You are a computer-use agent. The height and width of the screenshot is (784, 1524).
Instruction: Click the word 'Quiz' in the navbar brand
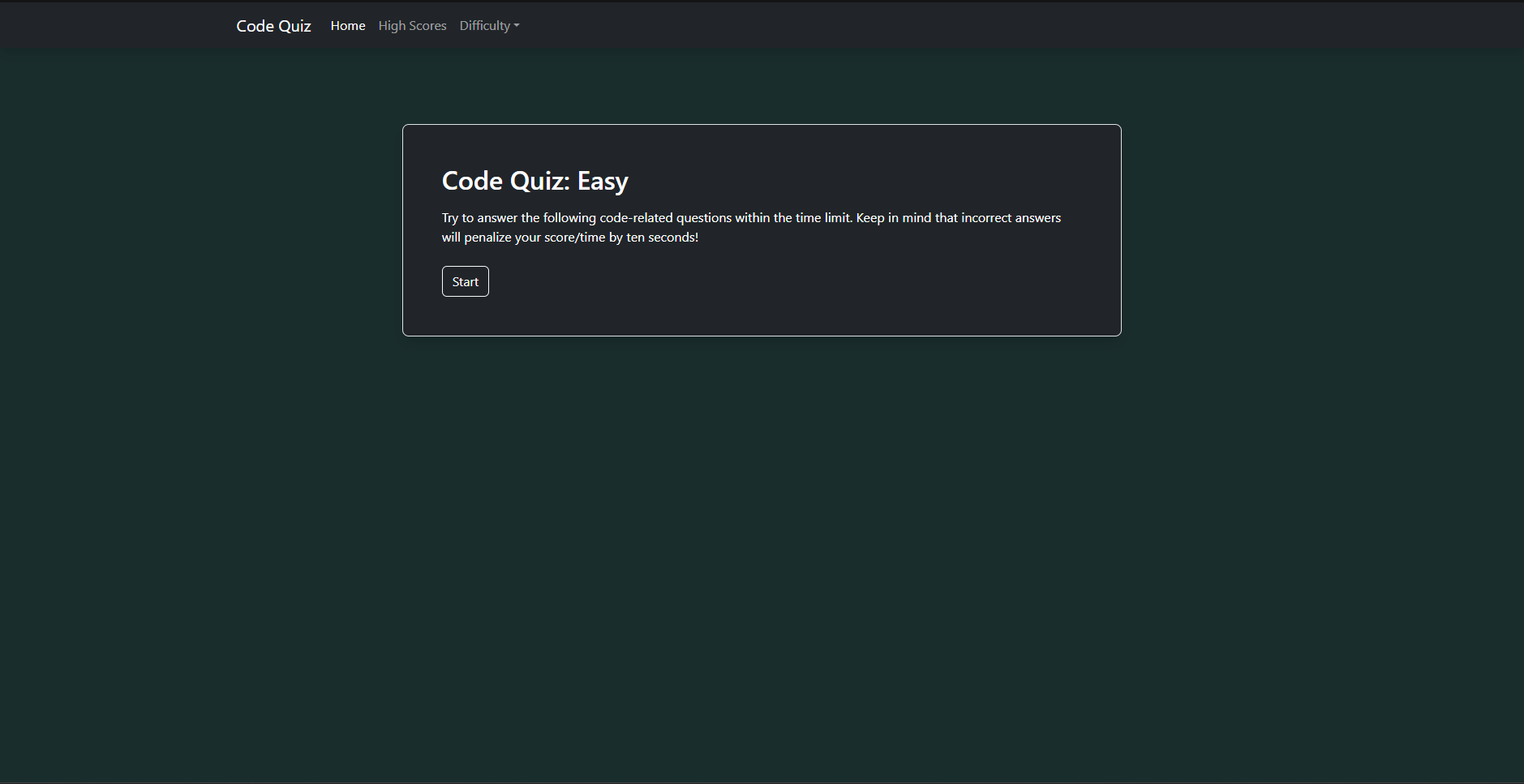click(x=294, y=26)
